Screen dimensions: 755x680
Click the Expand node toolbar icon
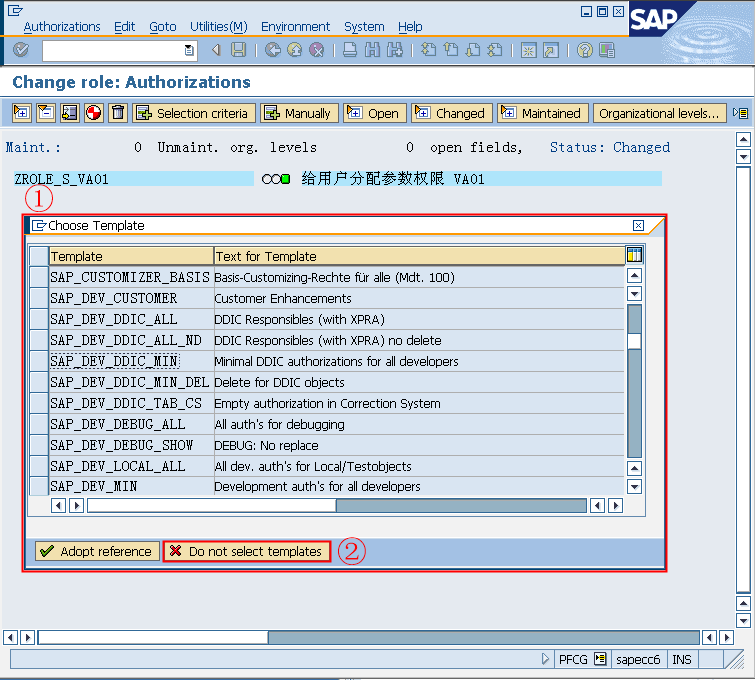pyautogui.click(x=22, y=113)
